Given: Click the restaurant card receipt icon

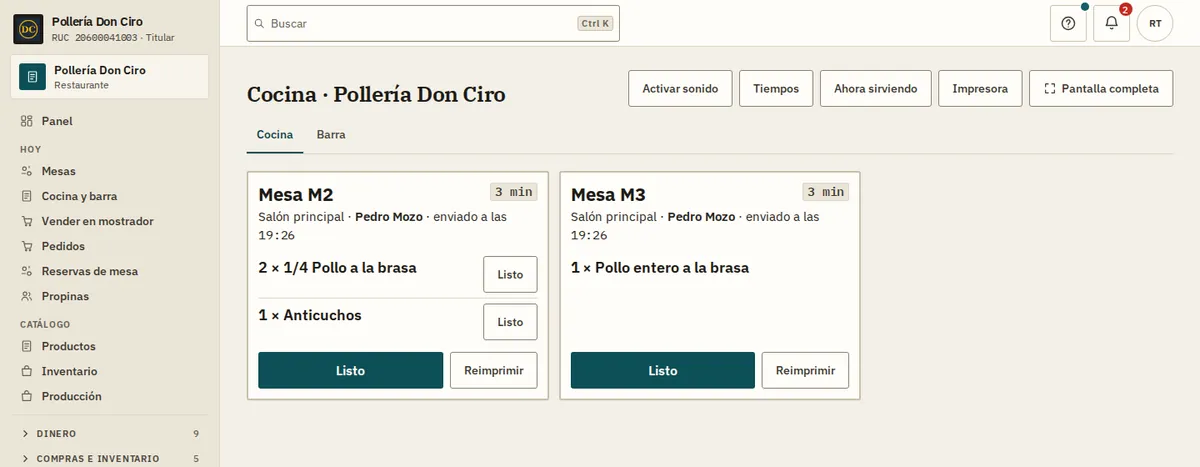Looking at the screenshot, I should click(x=32, y=77).
